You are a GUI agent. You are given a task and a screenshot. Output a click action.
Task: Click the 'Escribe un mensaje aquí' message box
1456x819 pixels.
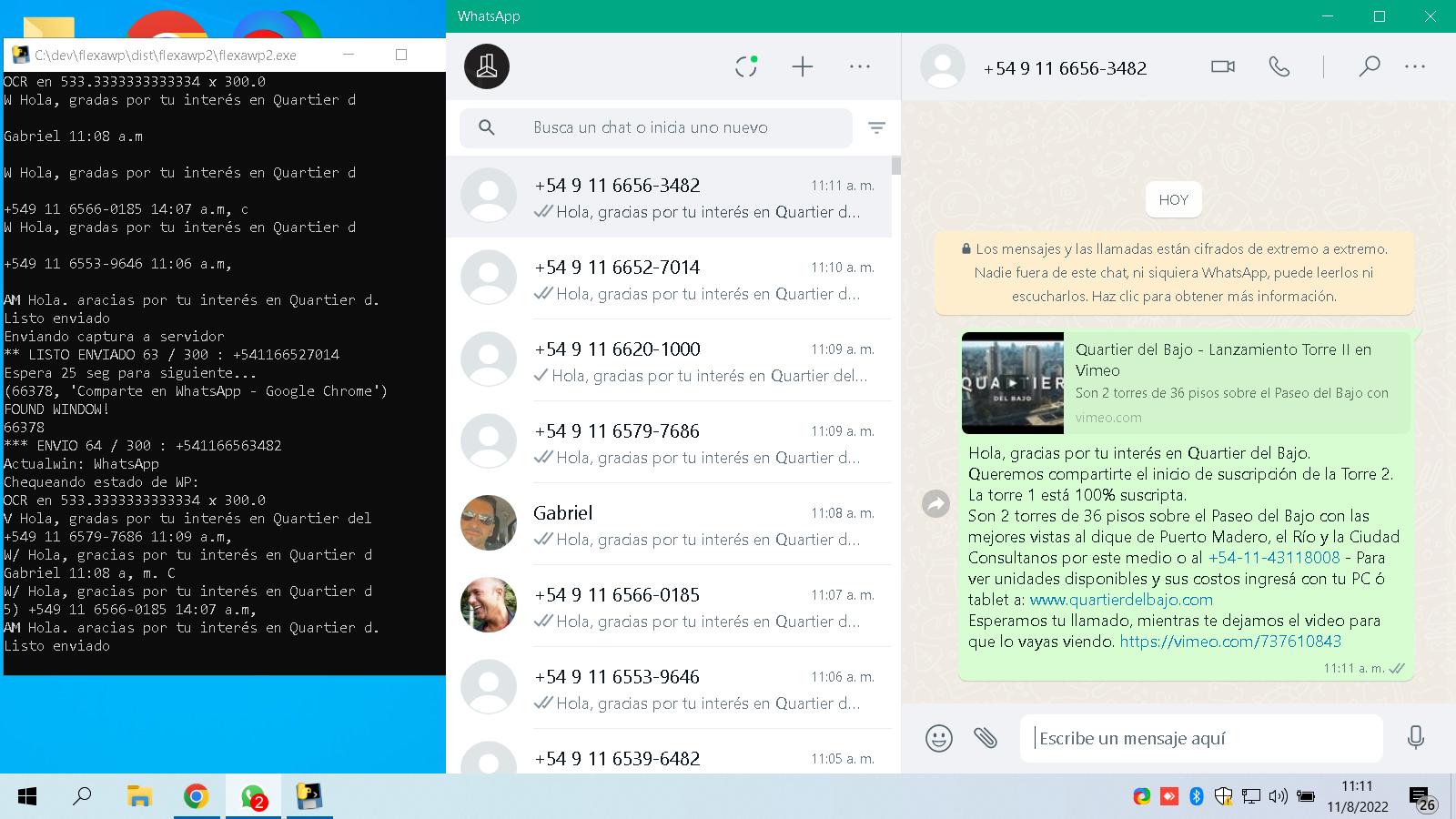point(1201,738)
